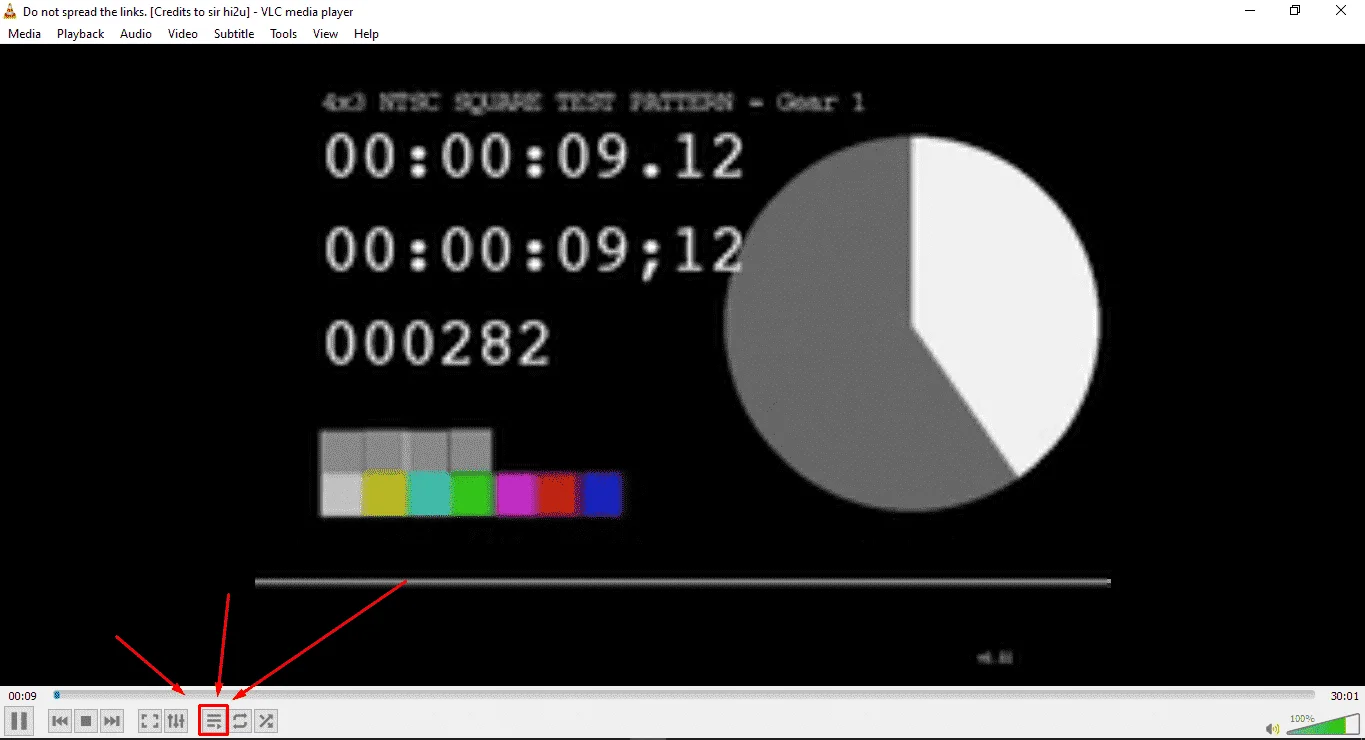Open the Video menu
This screenshot has width=1365, height=740.
tap(183, 34)
